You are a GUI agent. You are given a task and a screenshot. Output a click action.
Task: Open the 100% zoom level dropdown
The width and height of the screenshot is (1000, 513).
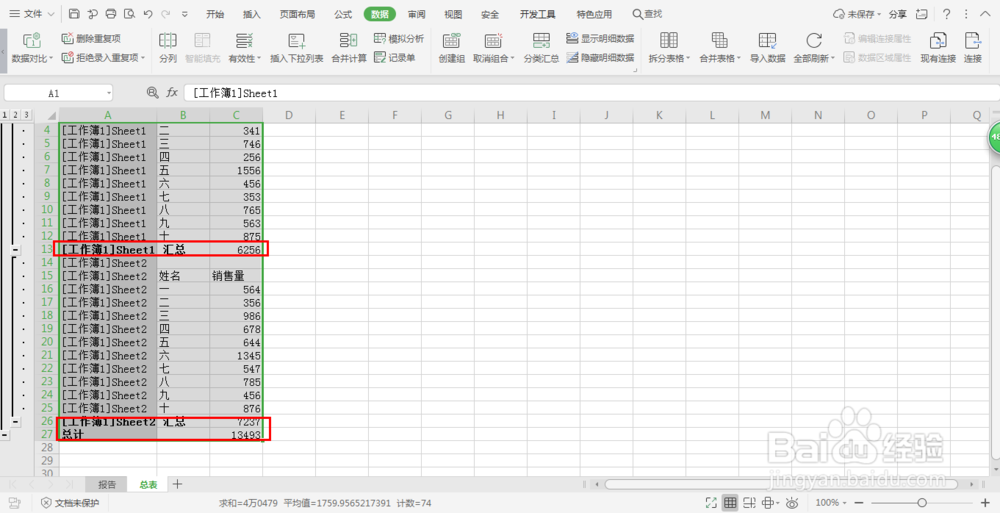[830, 503]
